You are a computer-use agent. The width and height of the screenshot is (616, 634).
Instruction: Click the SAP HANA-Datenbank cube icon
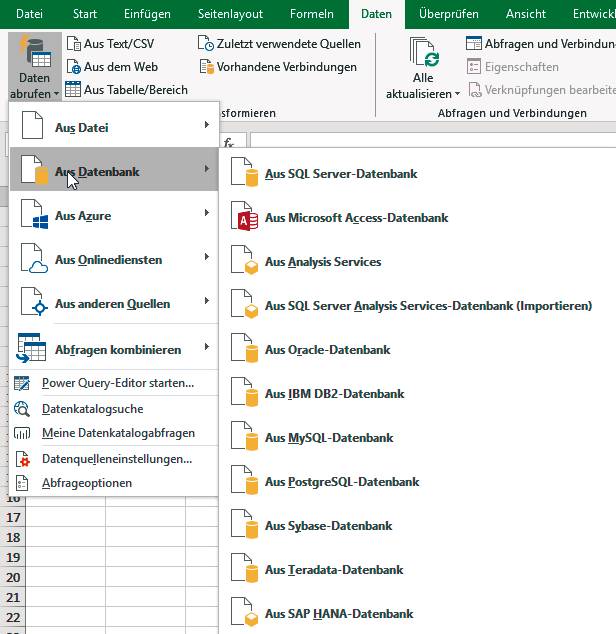coord(244,613)
